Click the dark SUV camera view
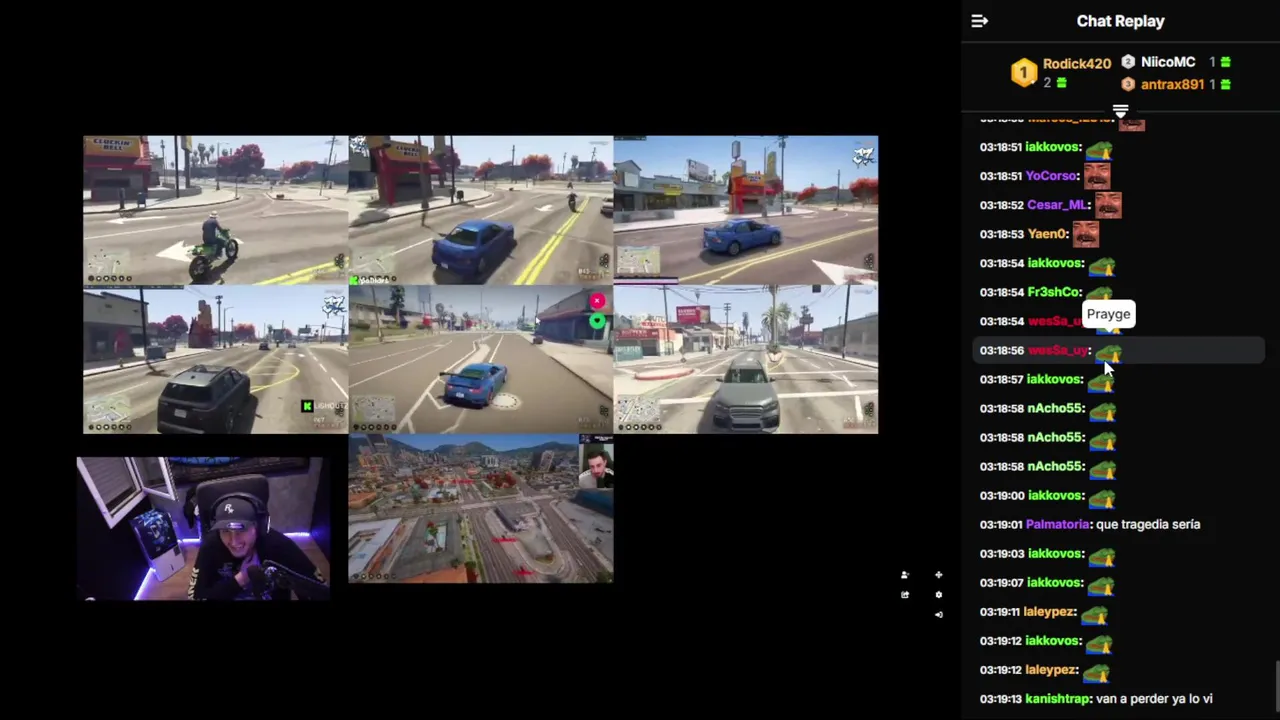Viewport: 1280px width, 720px height. [215, 359]
